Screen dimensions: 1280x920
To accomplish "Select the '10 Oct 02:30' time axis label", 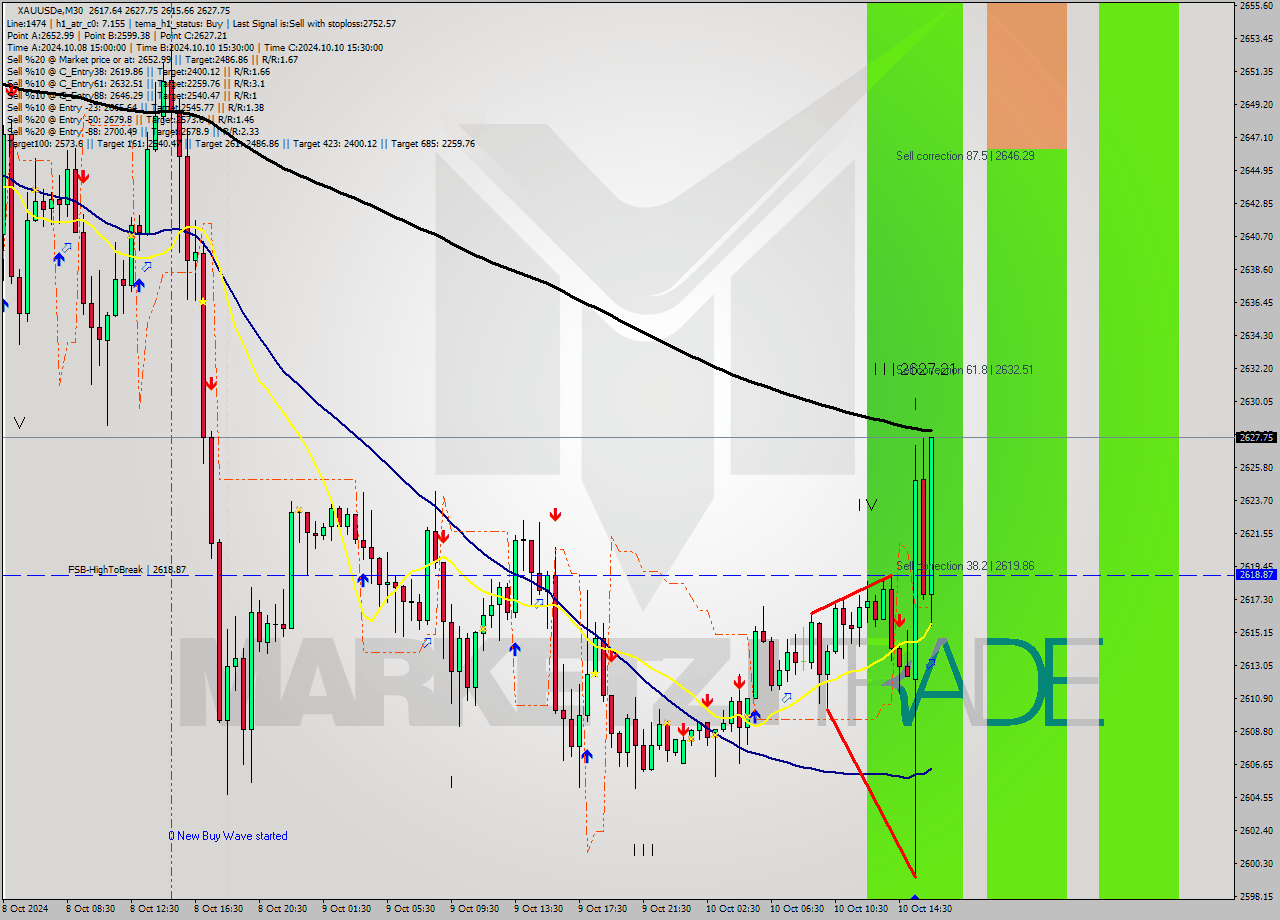I will pyautogui.click(x=734, y=909).
